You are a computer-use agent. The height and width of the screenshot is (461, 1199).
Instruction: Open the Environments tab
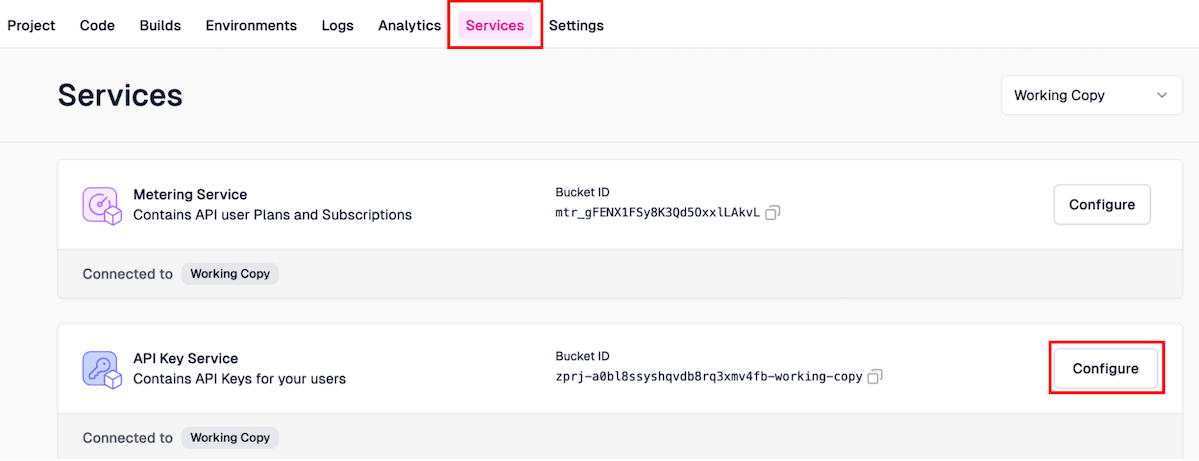(x=251, y=25)
